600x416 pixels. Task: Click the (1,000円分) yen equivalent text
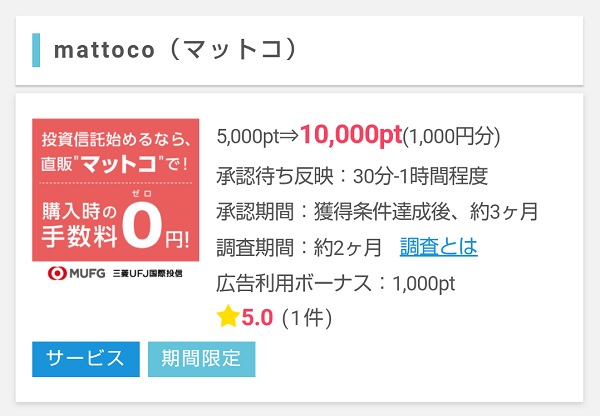[451, 137]
